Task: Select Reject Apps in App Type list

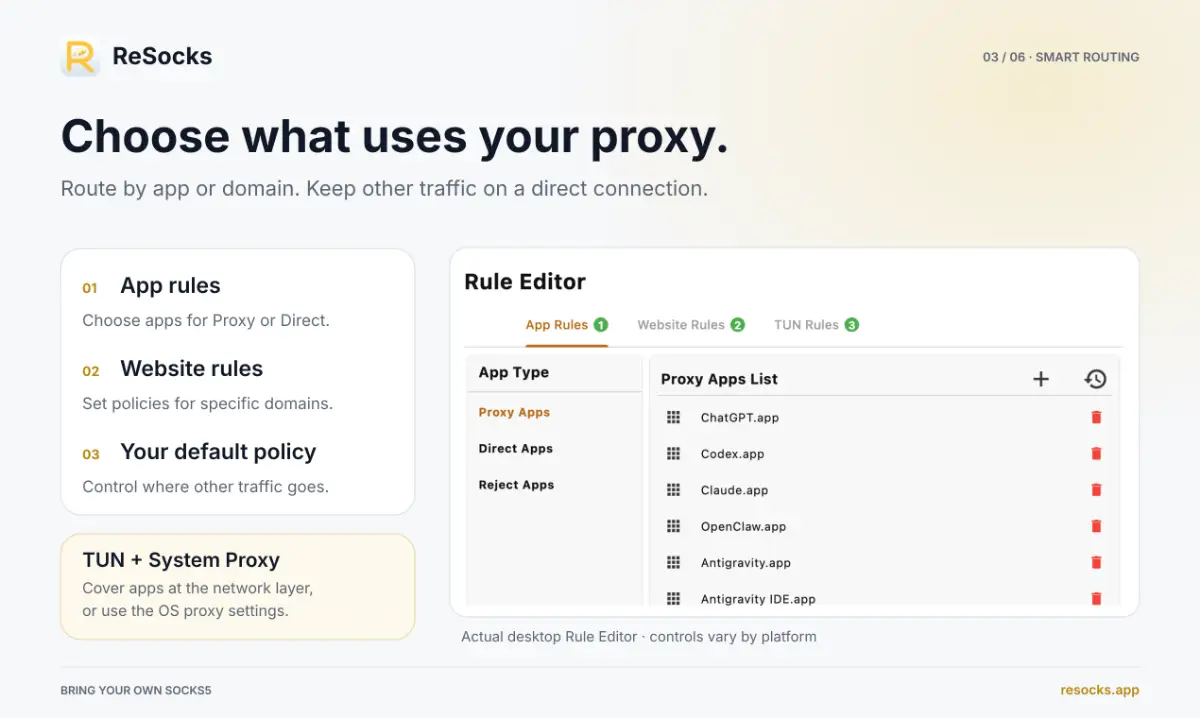Action: point(516,485)
